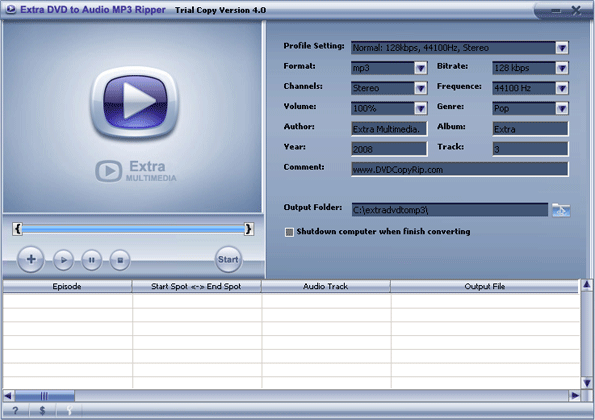
Task: Click the plus add DVD button
Action: 31,260
